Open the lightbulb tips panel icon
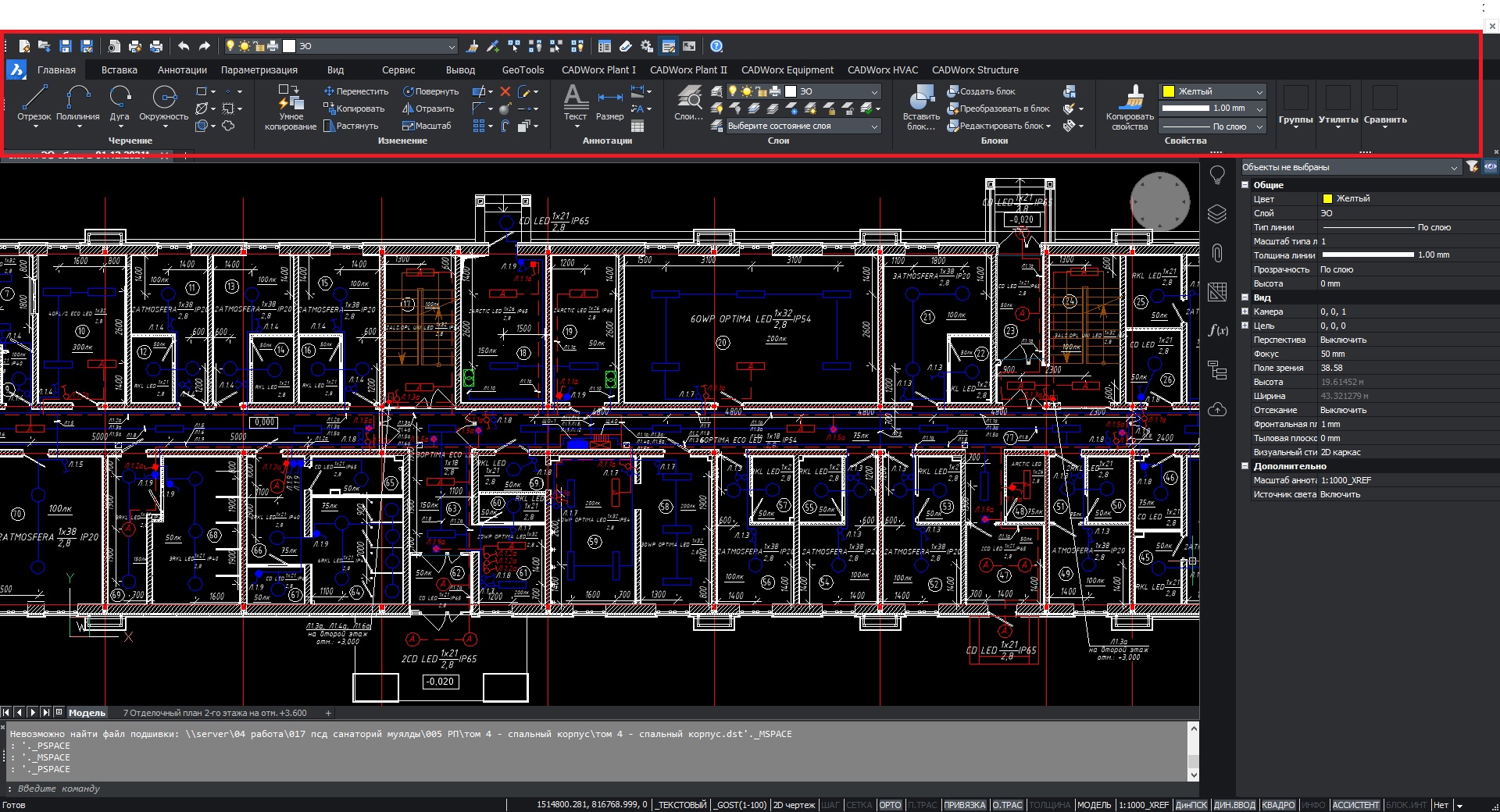 (x=1217, y=175)
